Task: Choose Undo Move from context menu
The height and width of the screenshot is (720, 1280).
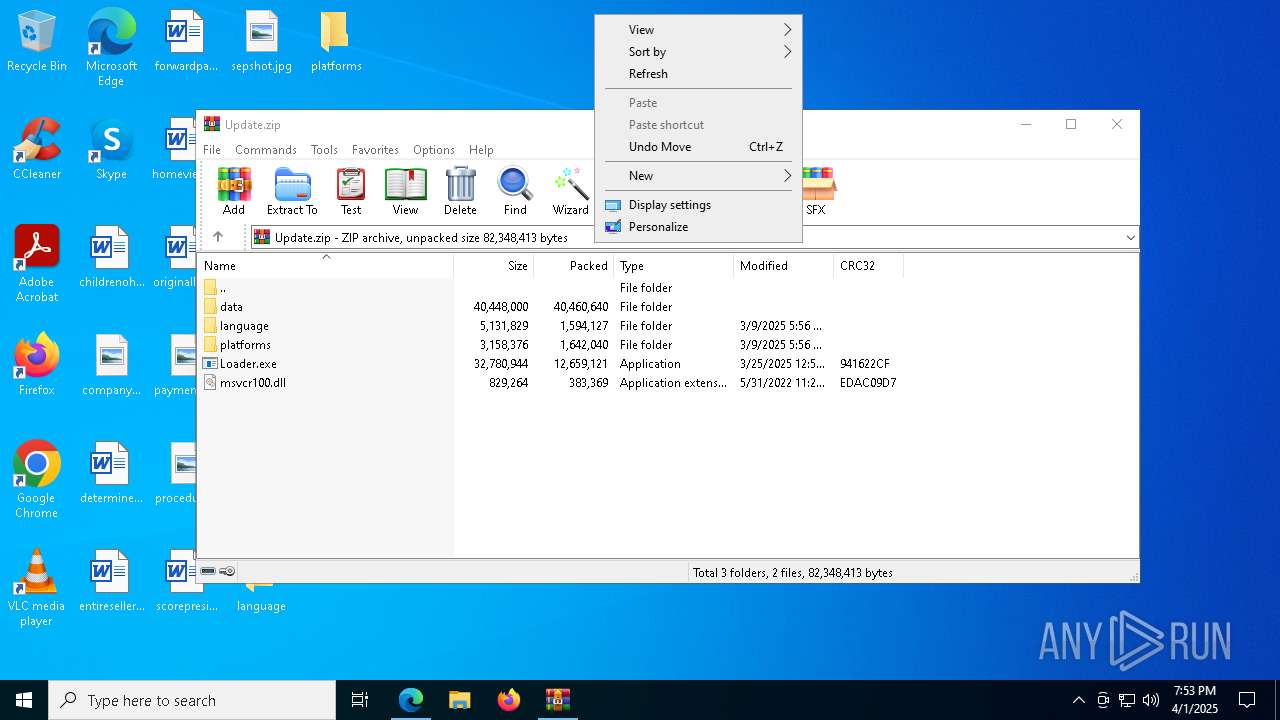Action: 698,147
